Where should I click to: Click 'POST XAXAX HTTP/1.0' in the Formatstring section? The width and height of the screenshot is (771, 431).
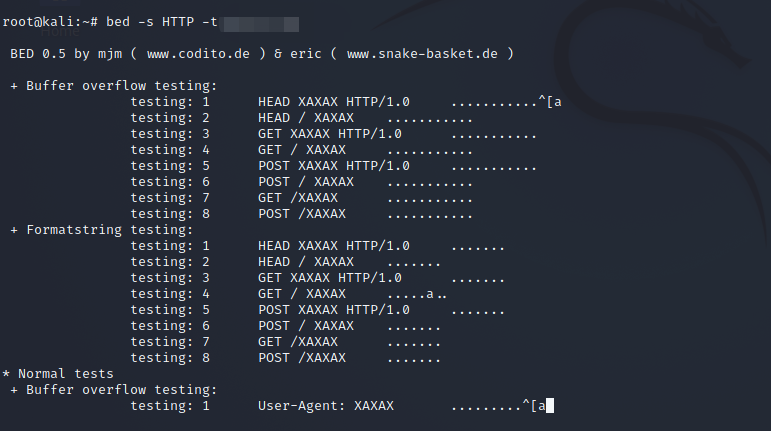coord(333,310)
